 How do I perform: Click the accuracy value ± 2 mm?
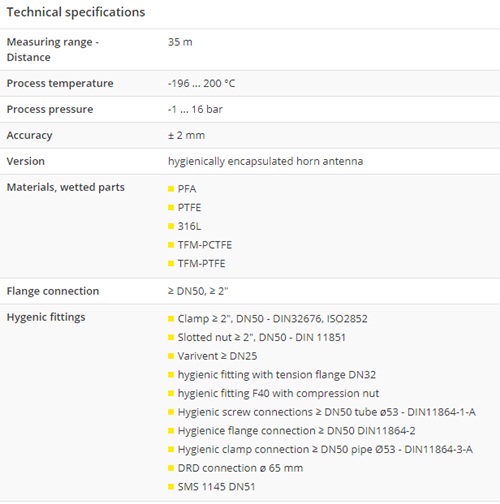click(x=186, y=135)
